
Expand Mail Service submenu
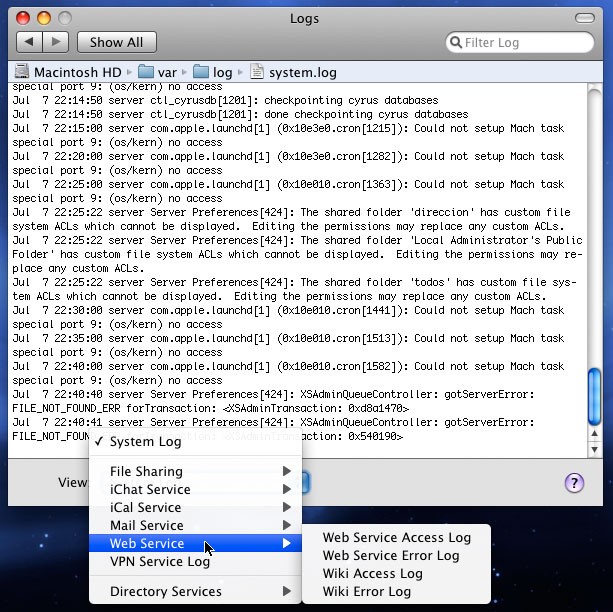tap(195, 525)
